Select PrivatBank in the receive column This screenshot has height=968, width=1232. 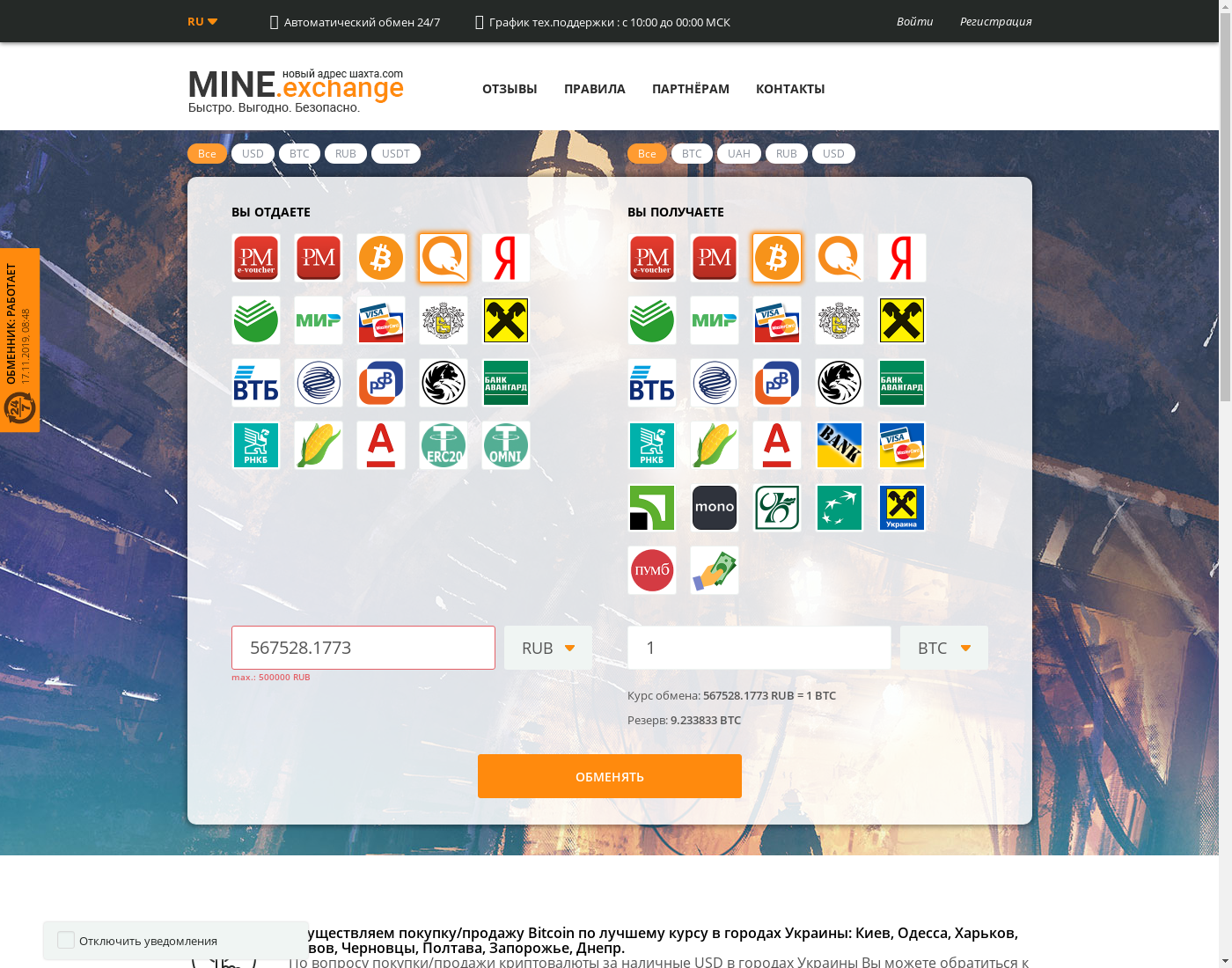tap(652, 508)
